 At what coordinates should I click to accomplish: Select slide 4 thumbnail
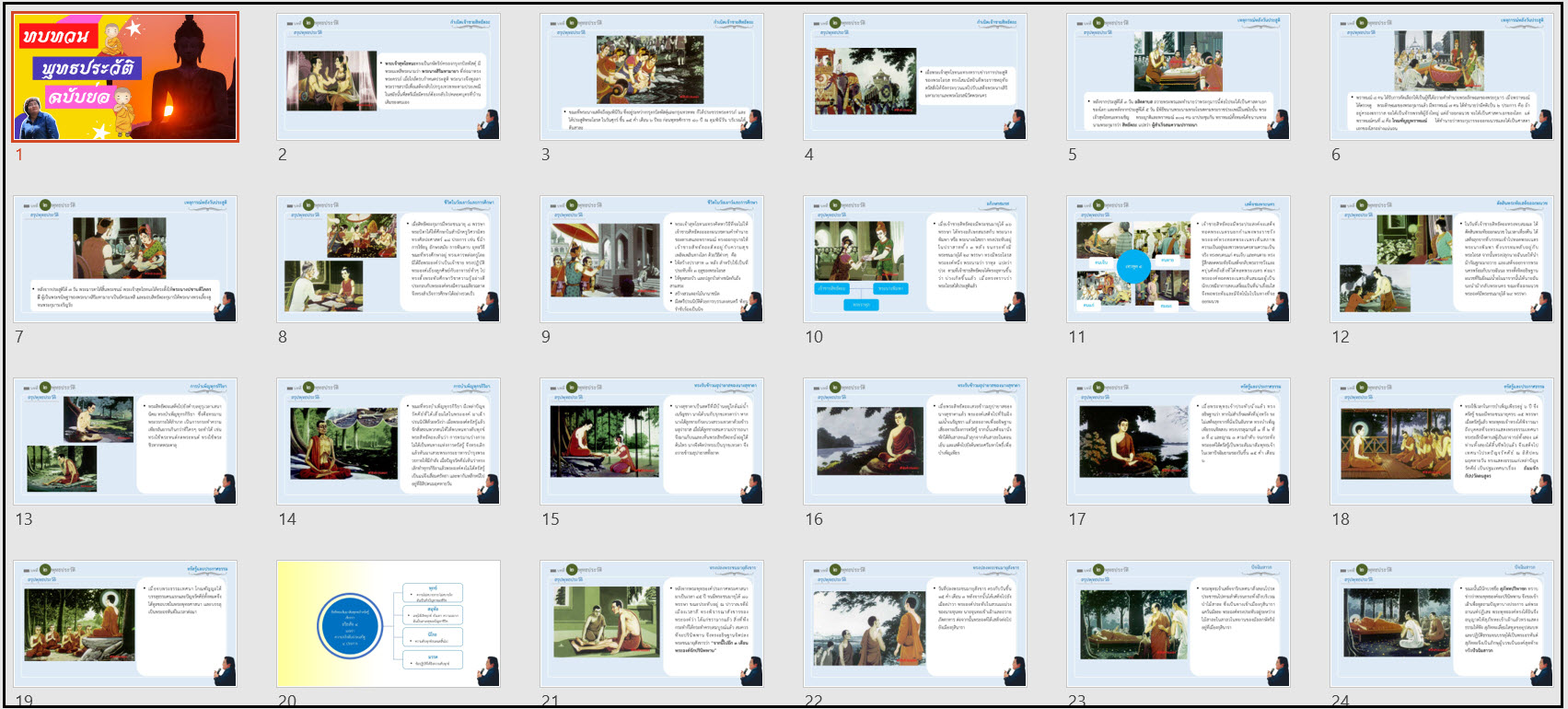(915, 76)
